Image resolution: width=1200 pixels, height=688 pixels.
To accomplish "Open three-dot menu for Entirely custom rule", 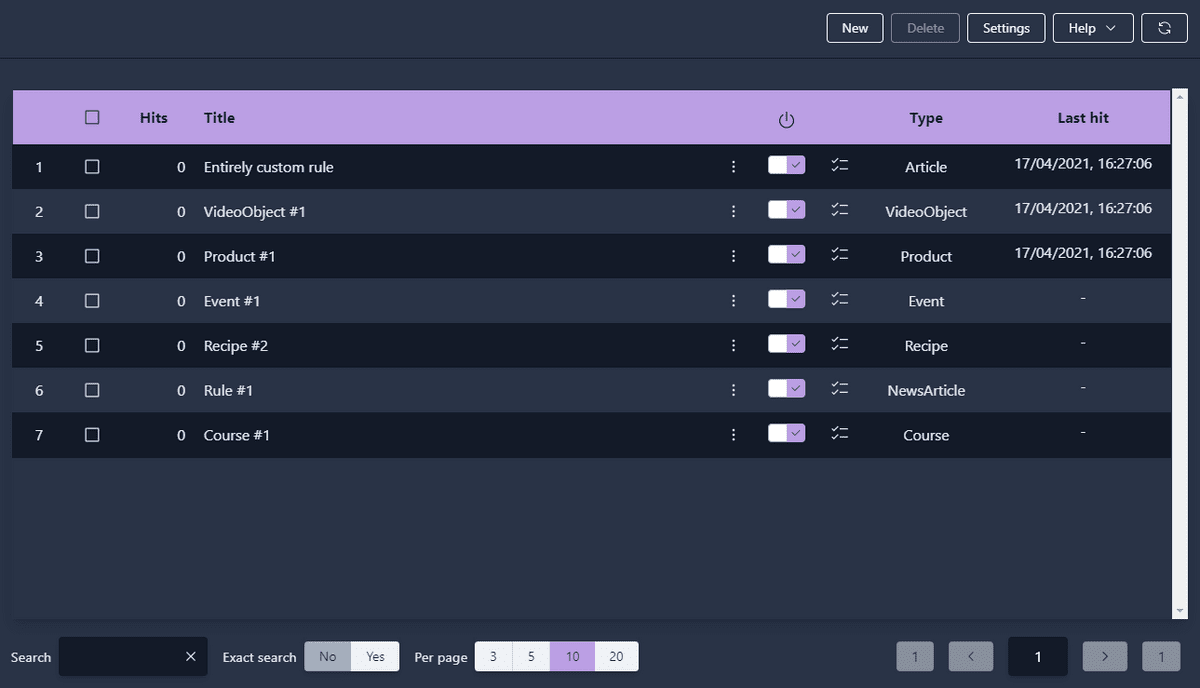I will [x=734, y=167].
